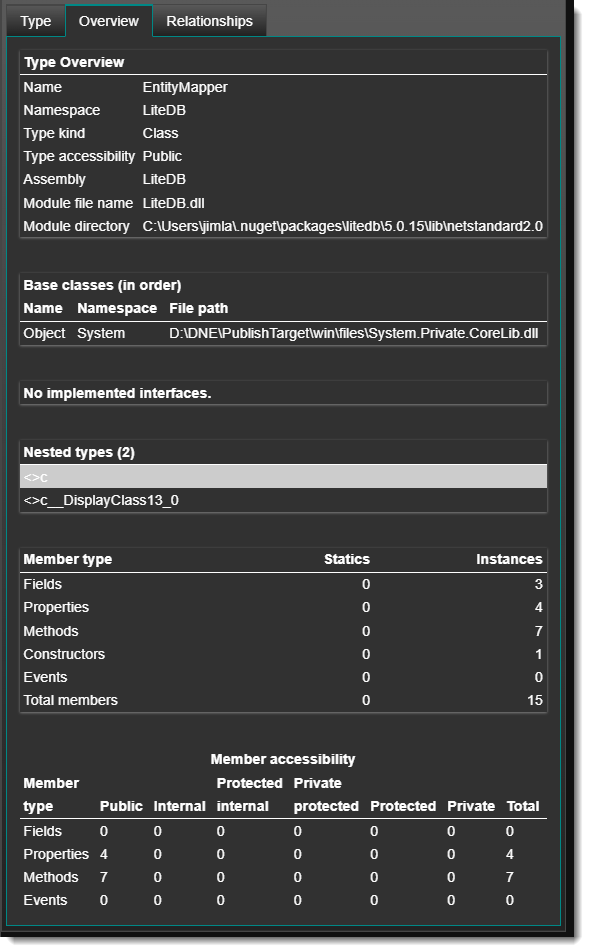The height and width of the screenshot is (952, 589).
Task: Switch to the Type tab
Action: (x=35, y=21)
